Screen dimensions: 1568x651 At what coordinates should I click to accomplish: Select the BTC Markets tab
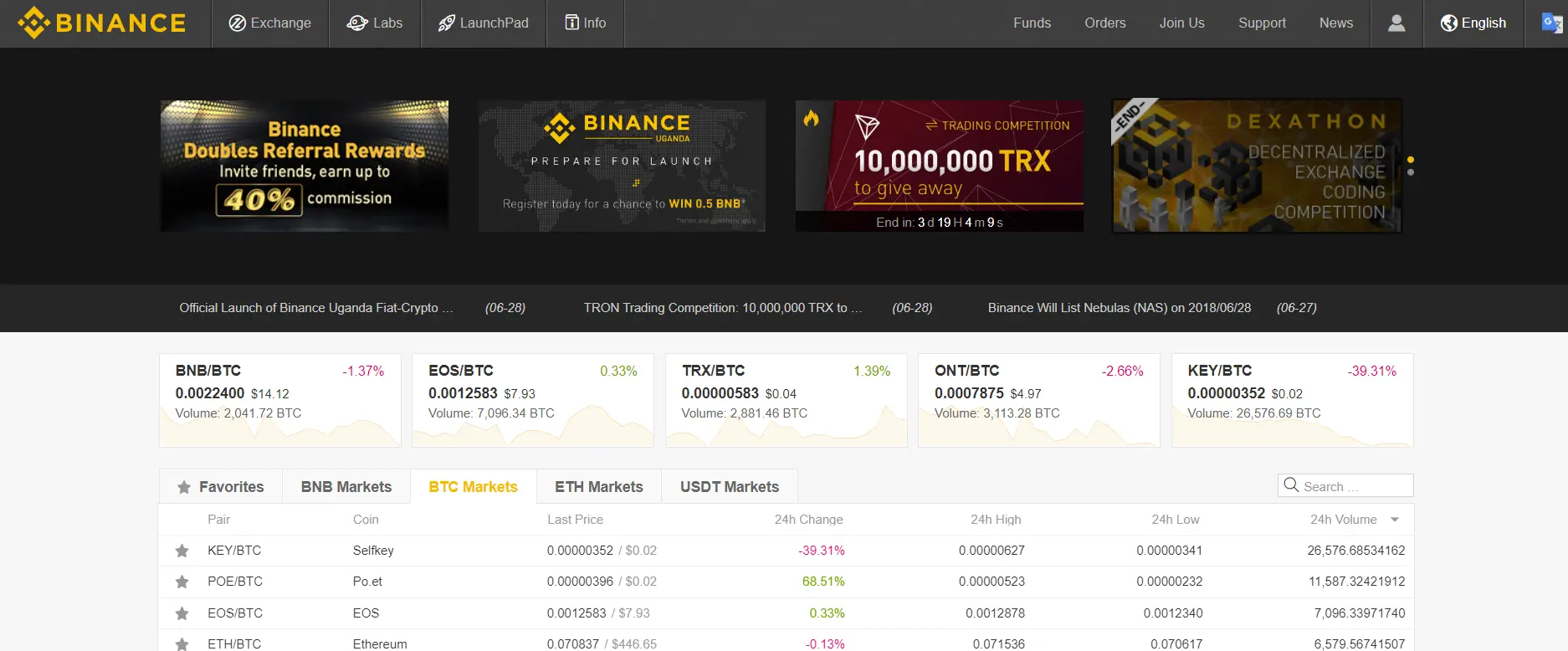(473, 487)
